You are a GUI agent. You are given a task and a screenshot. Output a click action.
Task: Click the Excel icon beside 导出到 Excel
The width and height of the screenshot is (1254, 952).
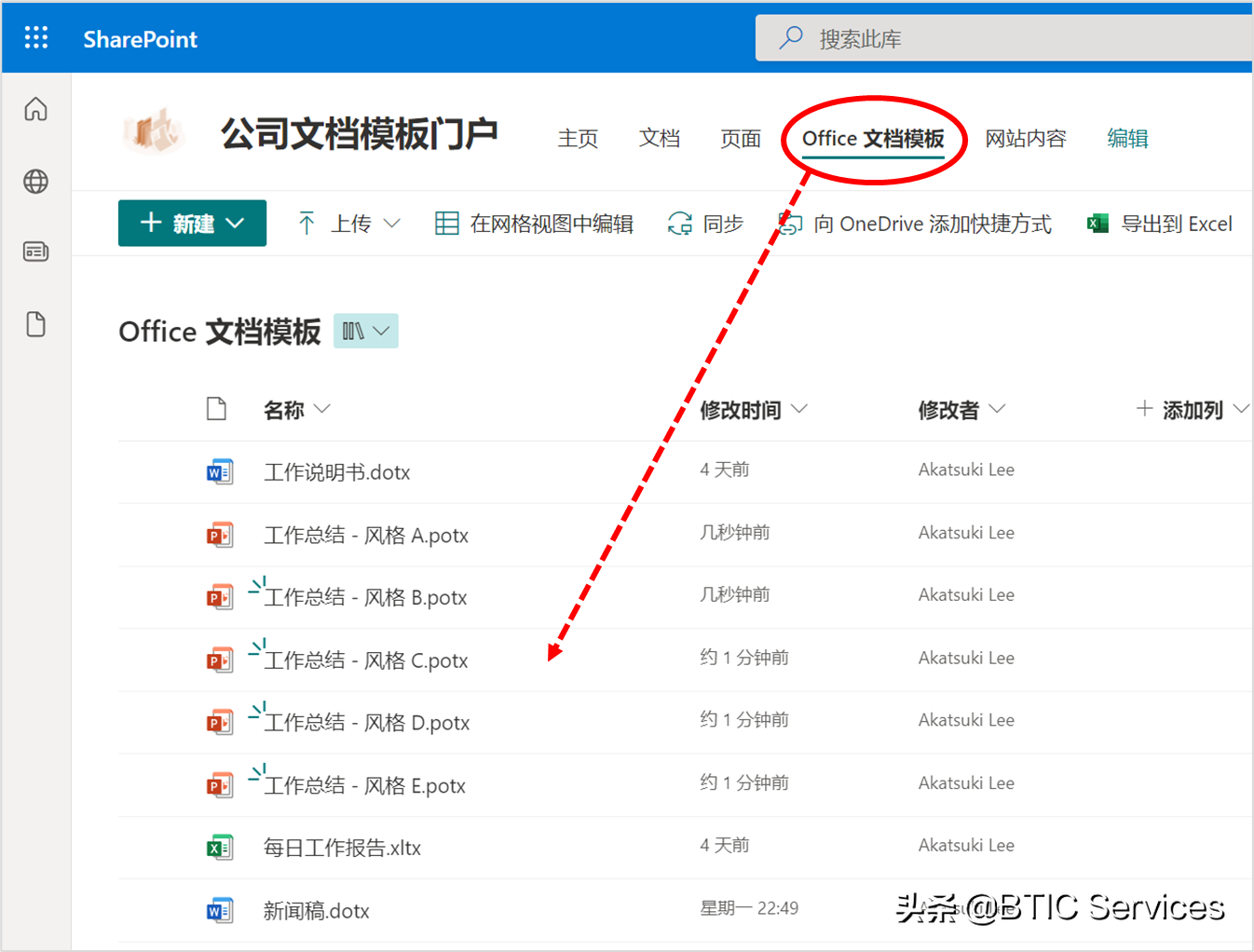click(x=1097, y=224)
